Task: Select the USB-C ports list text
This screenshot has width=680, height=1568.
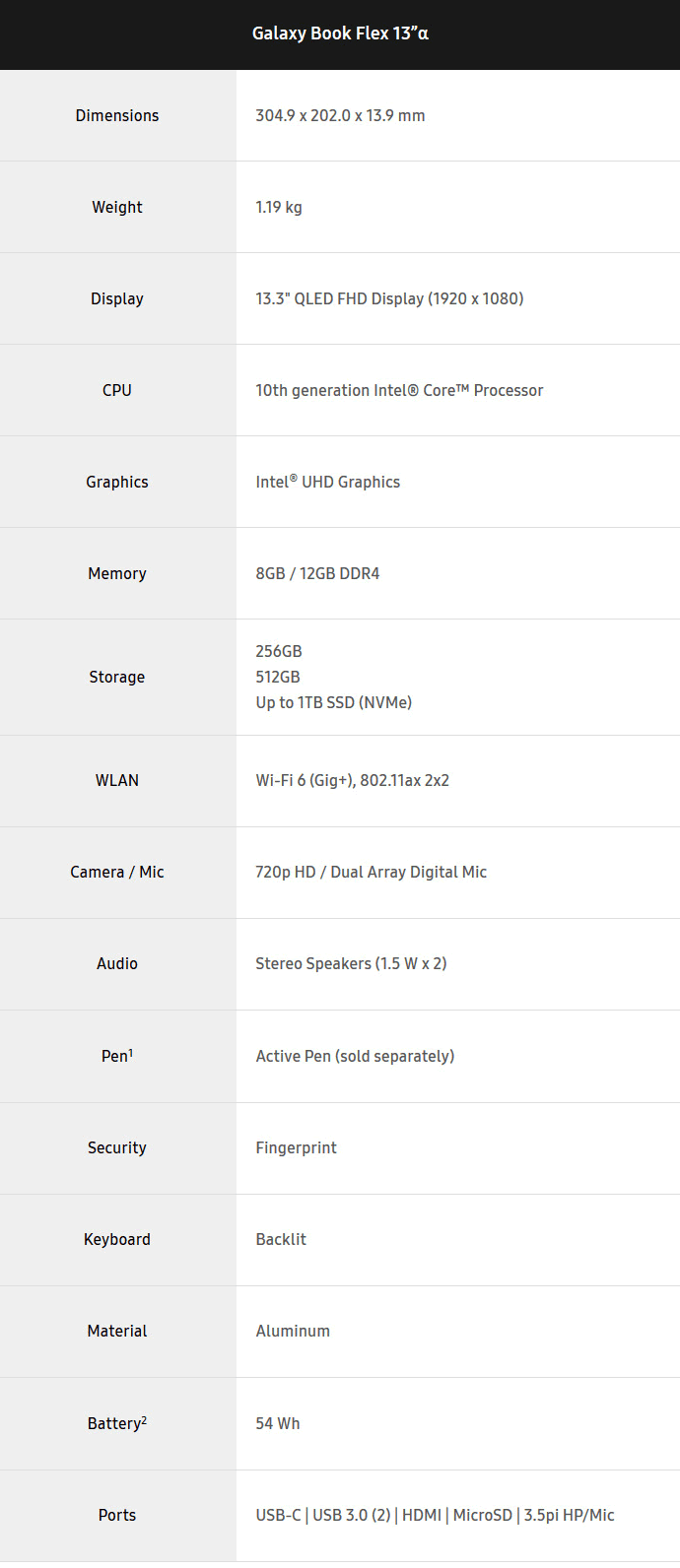Action: click(435, 1515)
